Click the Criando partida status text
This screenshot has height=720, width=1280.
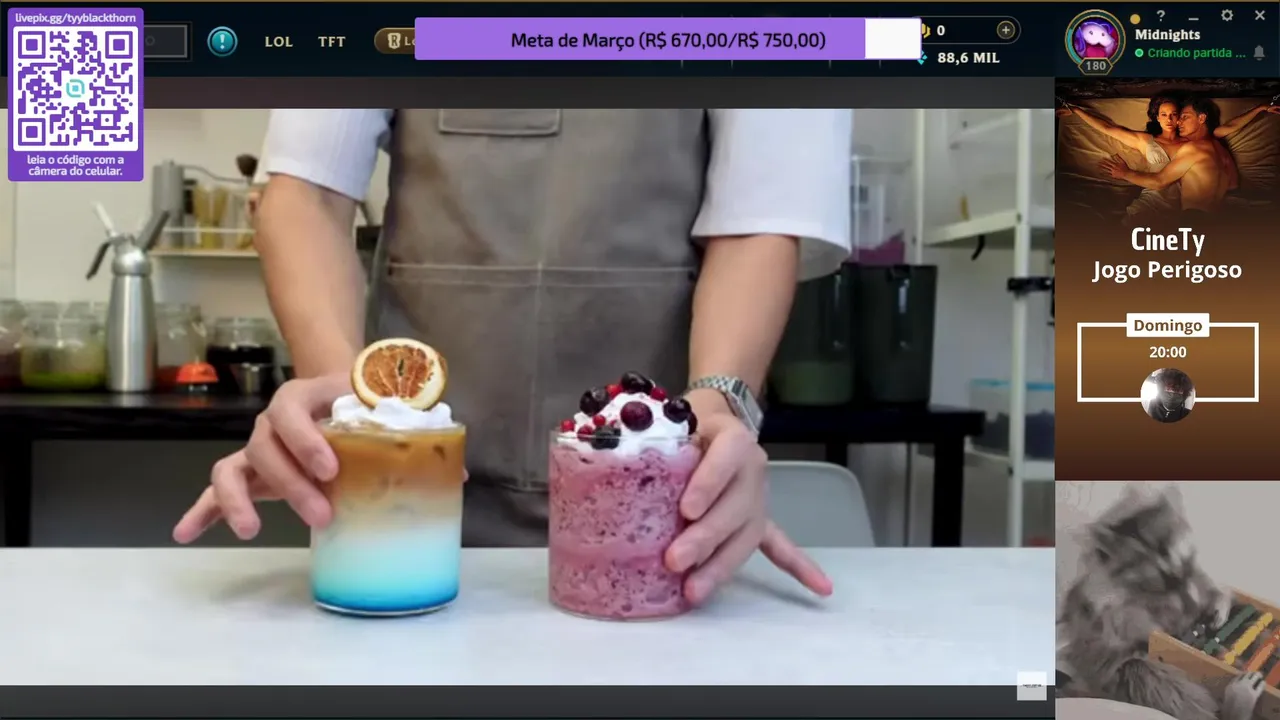pyautogui.click(x=1196, y=53)
